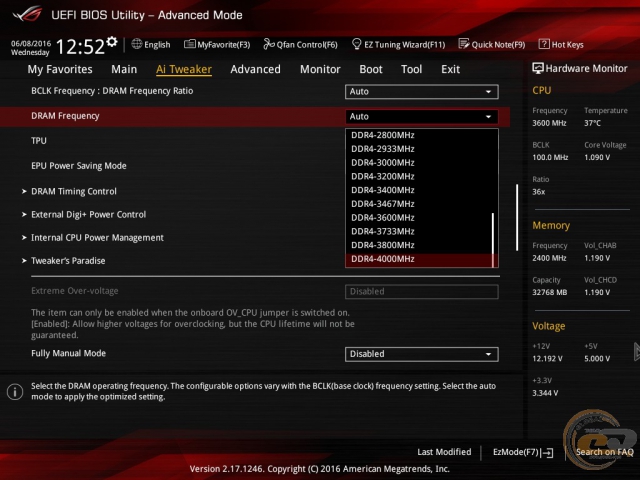
Task: Click the DRAM Frequency Auto dropdown
Action: click(x=422, y=117)
